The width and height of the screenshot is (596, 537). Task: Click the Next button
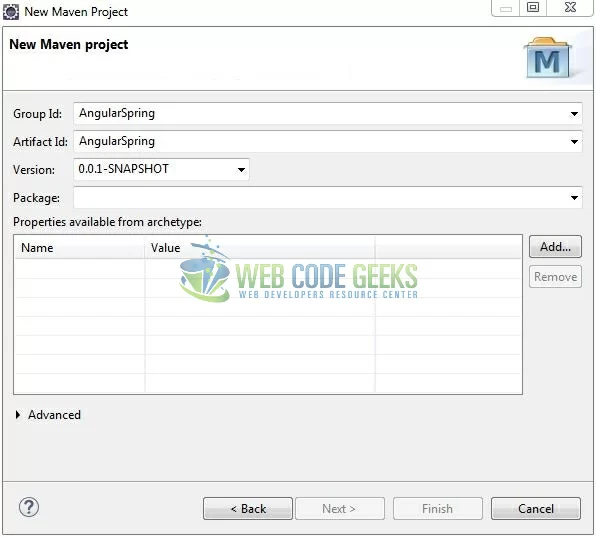point(340,508)
